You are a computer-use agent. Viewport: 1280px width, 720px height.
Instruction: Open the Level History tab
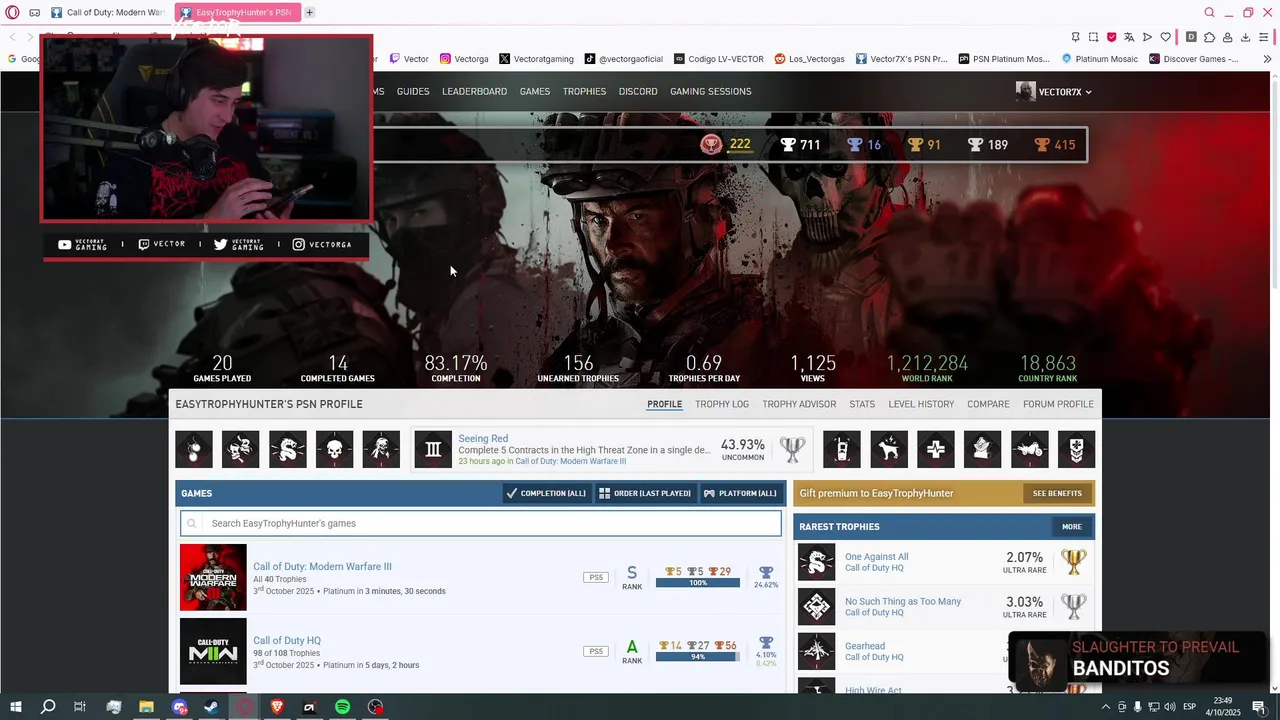tap(921, 404)
